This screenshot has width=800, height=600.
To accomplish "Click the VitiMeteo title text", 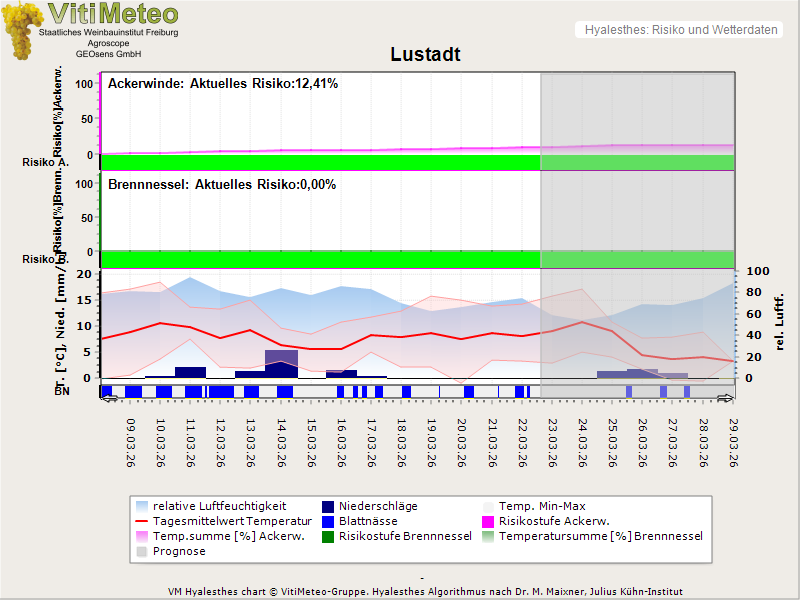I will click(113, 14).
